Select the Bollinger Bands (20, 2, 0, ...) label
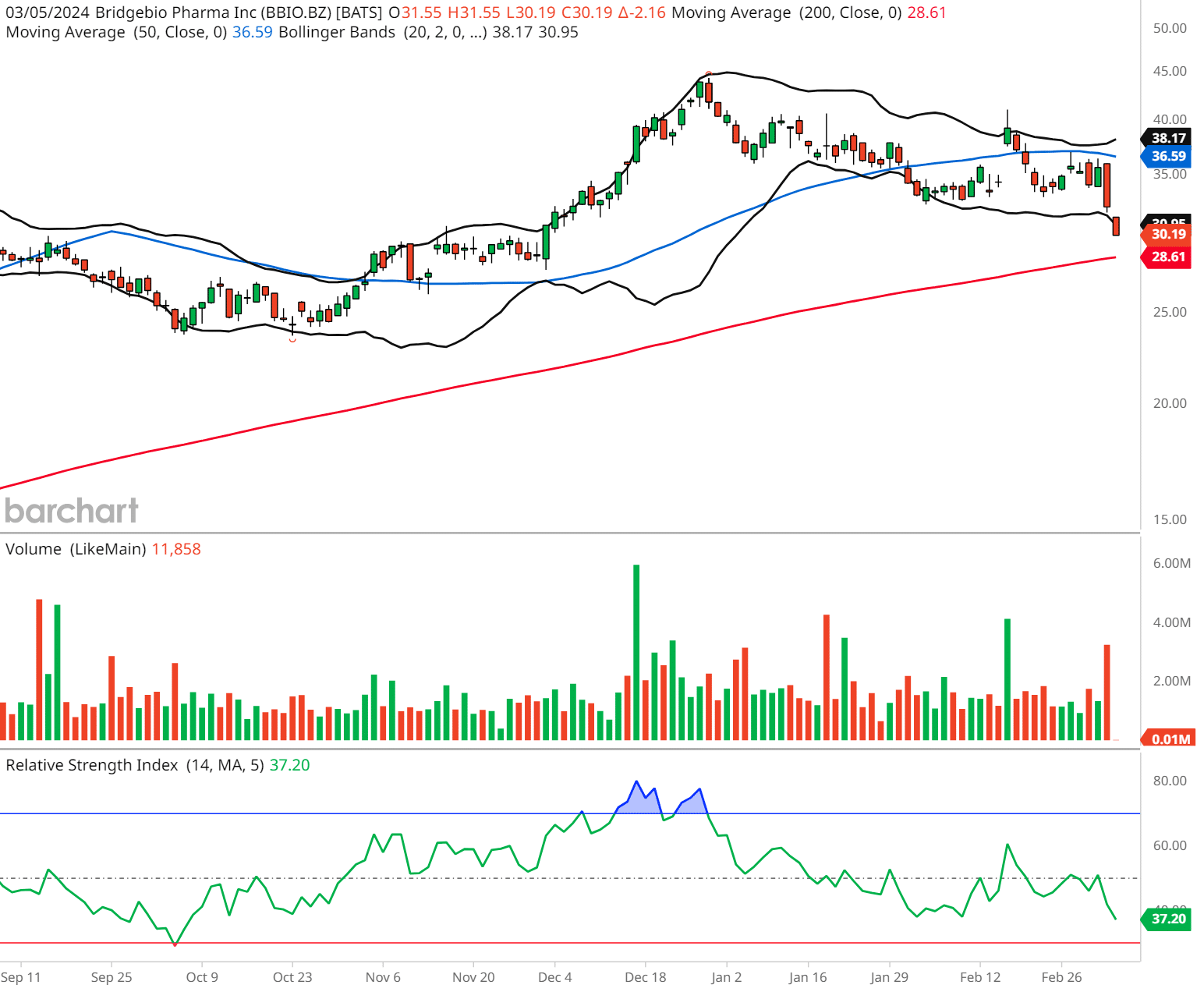This screenshot has width=1204, height=992. point(383,32)
